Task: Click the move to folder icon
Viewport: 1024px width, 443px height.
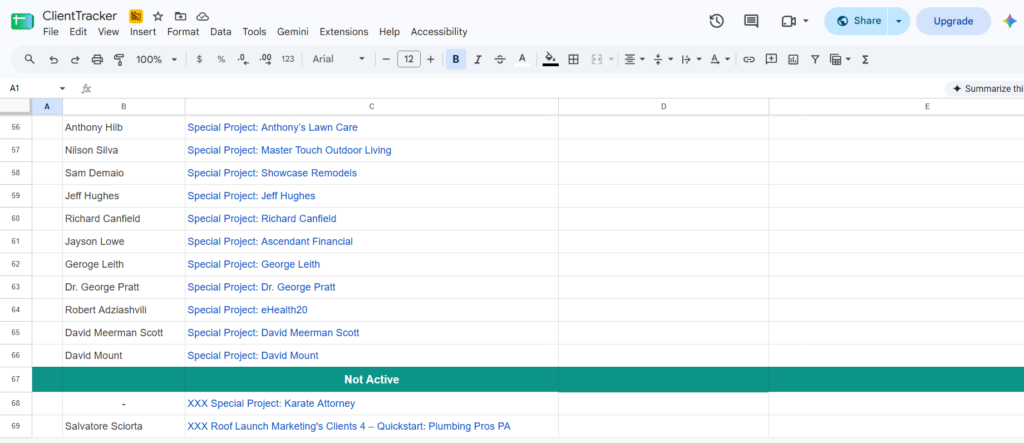Action: [180, 16]
